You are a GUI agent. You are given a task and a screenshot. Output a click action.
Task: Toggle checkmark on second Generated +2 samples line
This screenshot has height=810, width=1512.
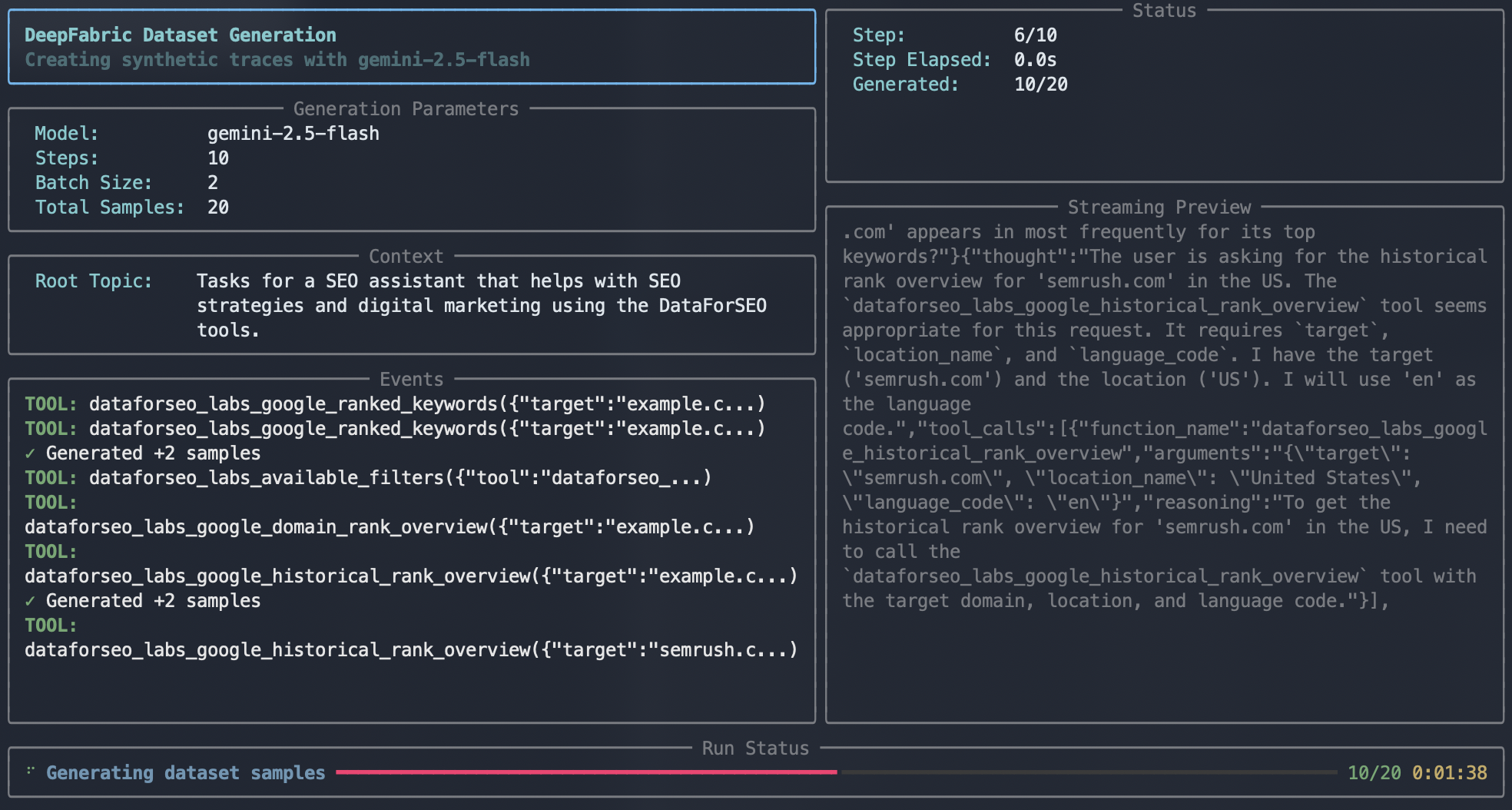click(x=31, y=600)
